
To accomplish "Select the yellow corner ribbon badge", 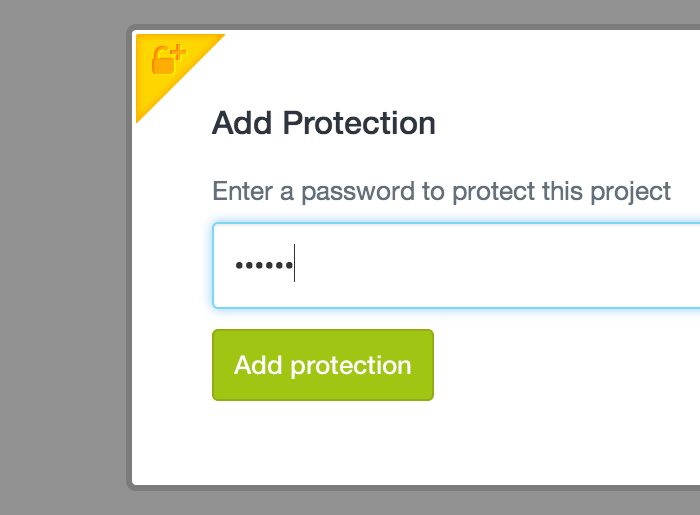I will point(165,62).
